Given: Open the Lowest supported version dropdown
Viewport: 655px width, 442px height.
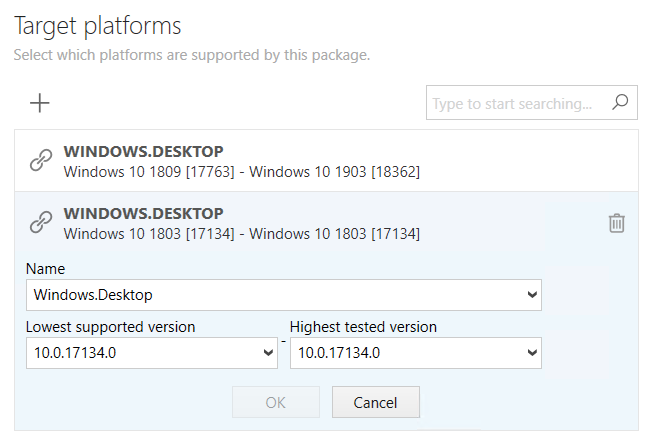Looking at the screenshot, I should (152, 353).
